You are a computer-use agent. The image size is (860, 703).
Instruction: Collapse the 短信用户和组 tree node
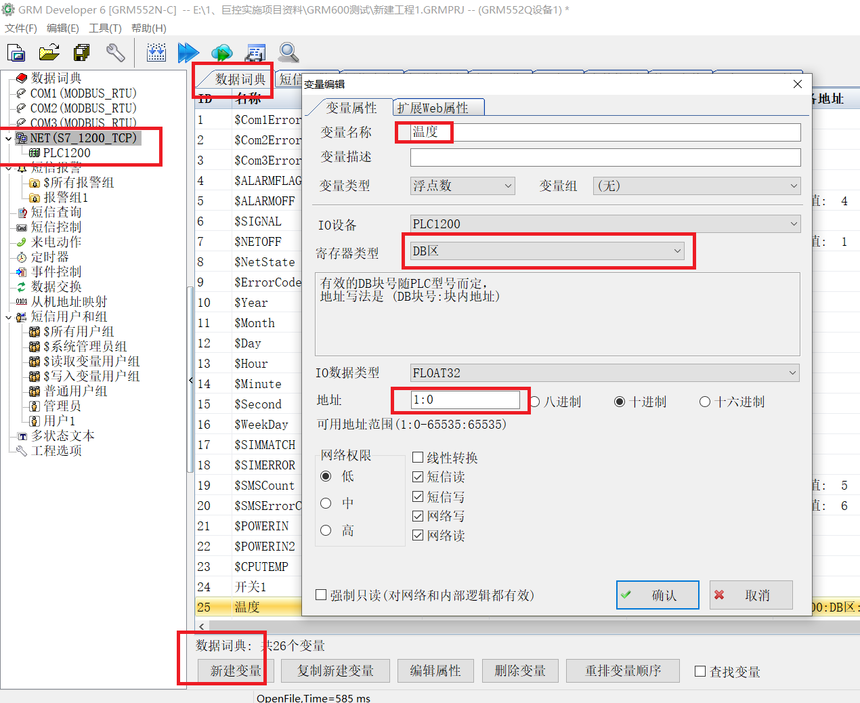click(8, 317)
